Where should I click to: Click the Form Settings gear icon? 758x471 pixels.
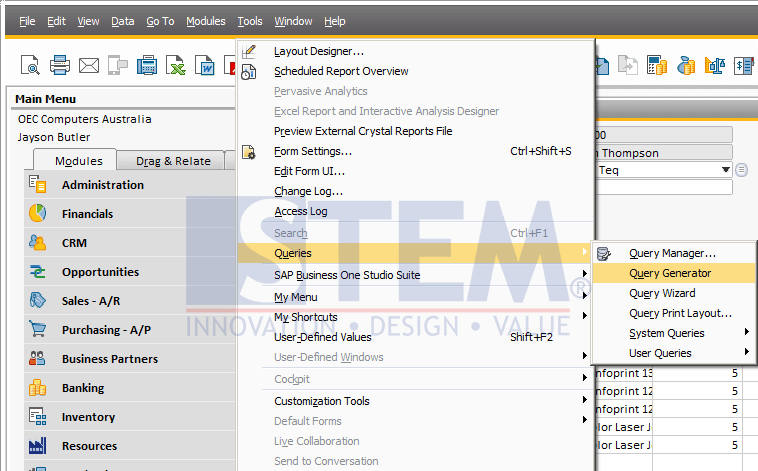[x=248, y=152]
